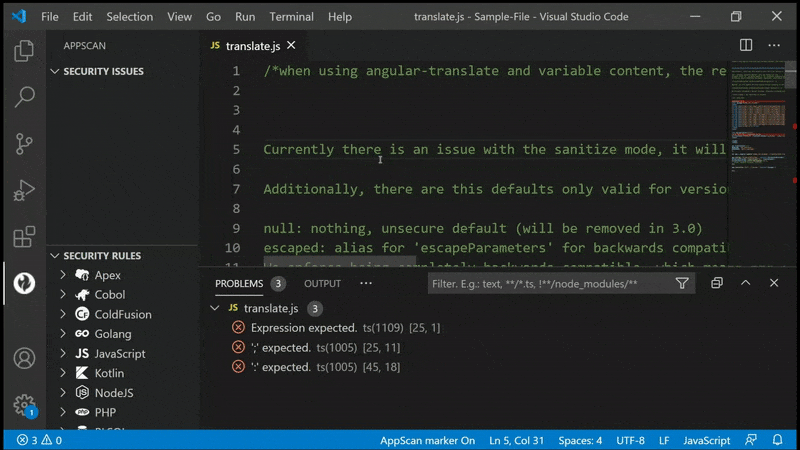Select the AppScan activity bar icon

coord(24,283)
